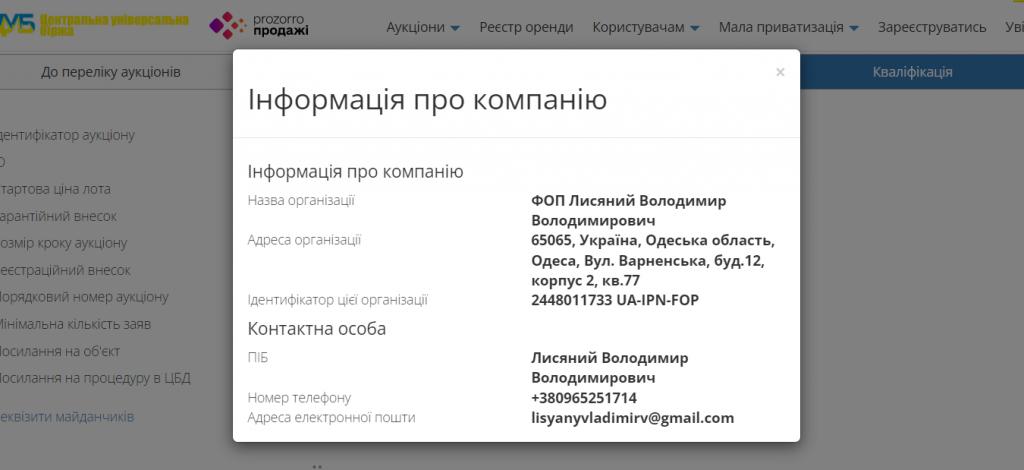This screenshot has width=1024, height=470.
Task: Click the Посилання на процедуру в ЦБД item
Action: 95,378
